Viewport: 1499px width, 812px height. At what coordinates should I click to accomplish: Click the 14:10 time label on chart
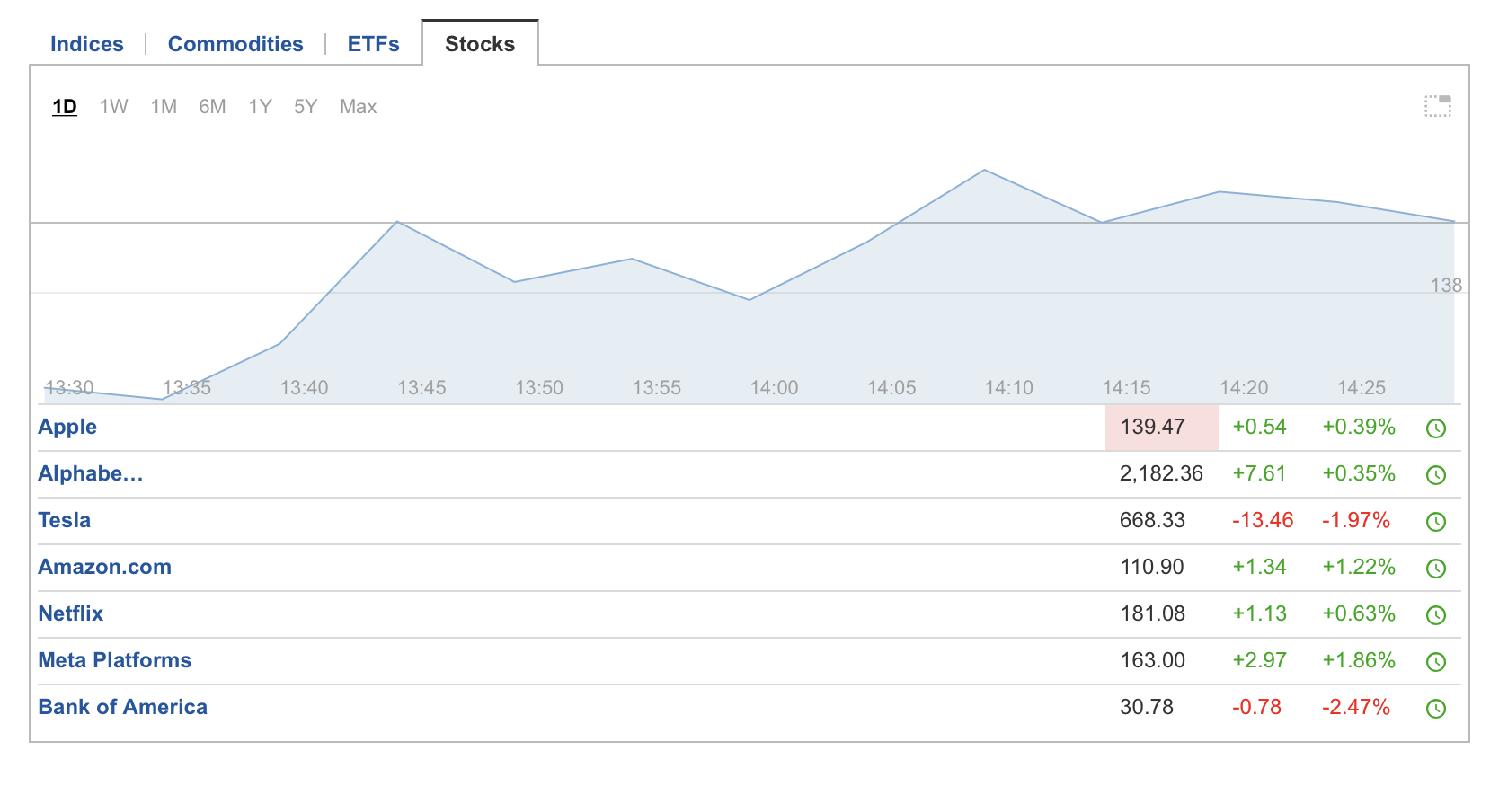[x=1009, y=388]
